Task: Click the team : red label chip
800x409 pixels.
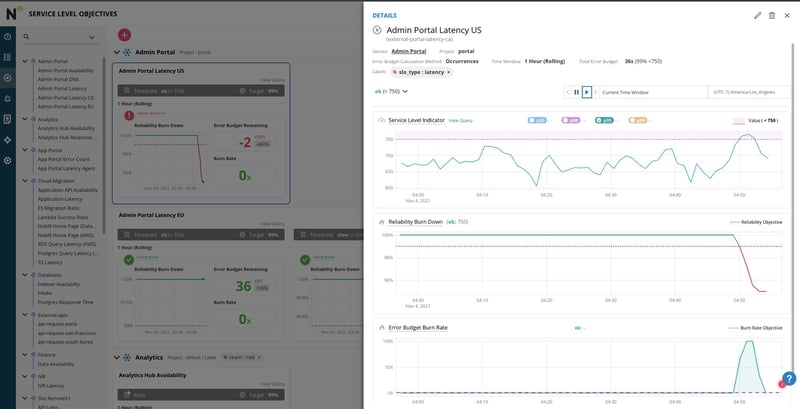Action: 242,357
